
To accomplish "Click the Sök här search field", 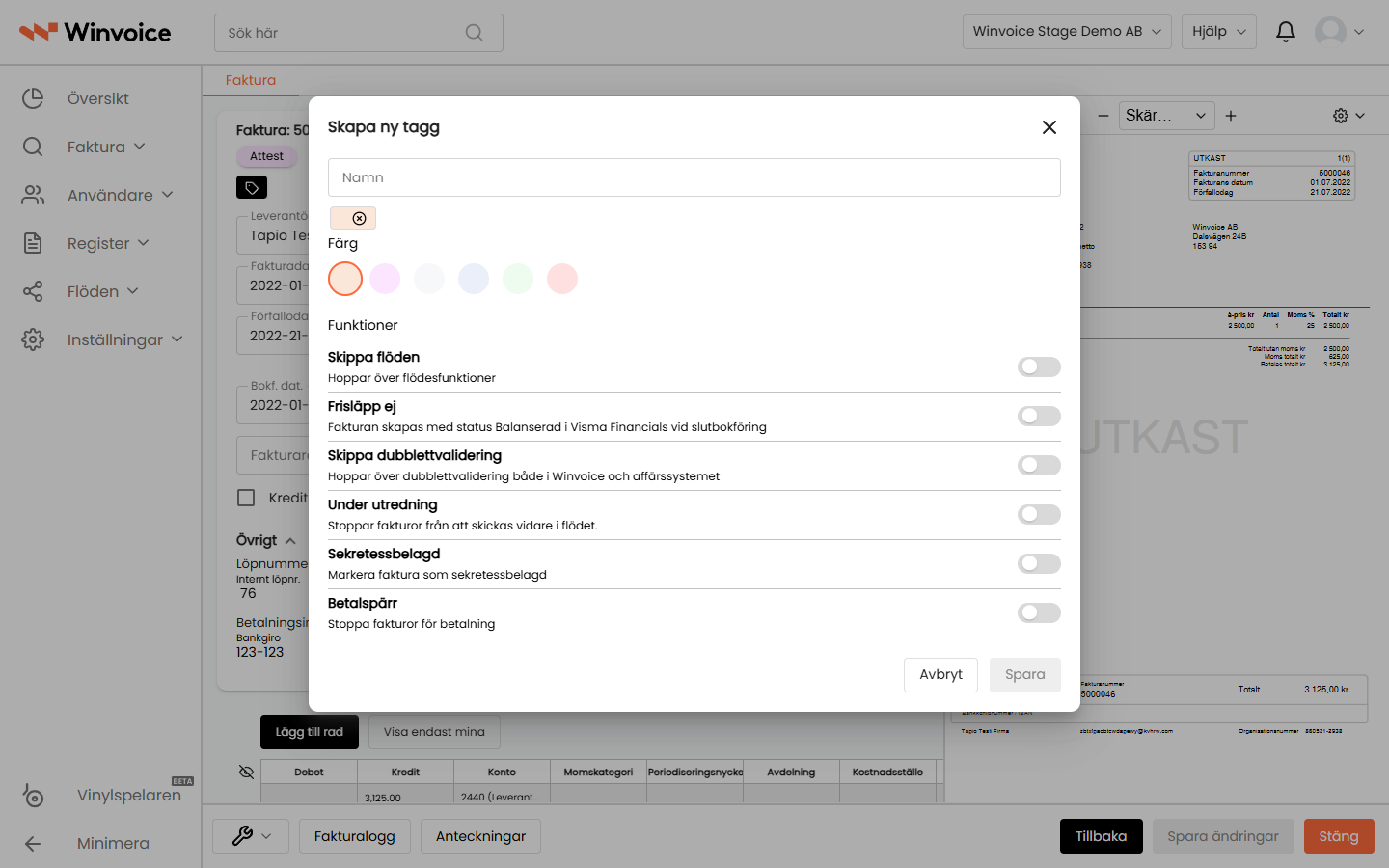I will coord(358,33).
